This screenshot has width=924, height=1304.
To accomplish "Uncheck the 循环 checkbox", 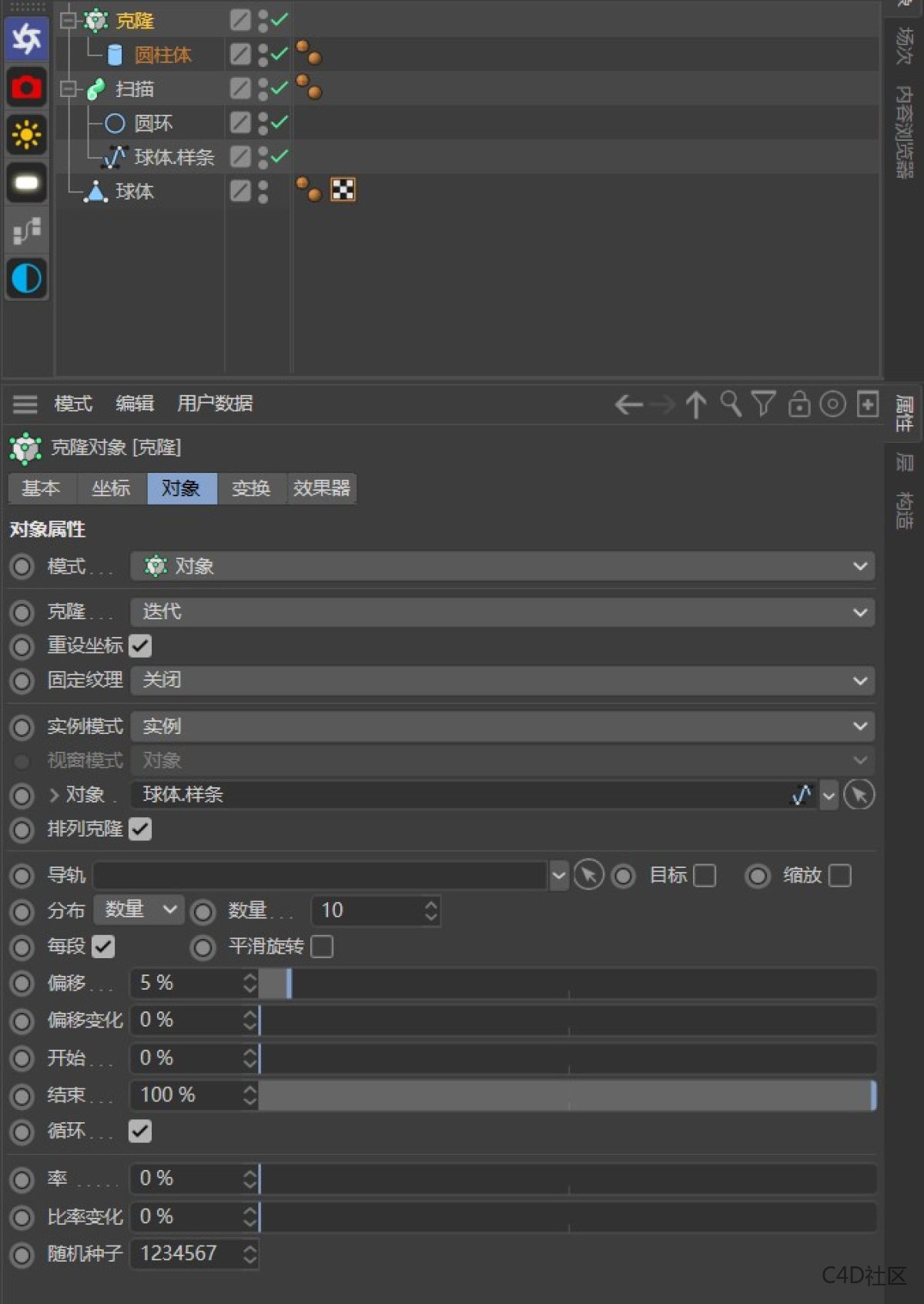I will 140,1131.
